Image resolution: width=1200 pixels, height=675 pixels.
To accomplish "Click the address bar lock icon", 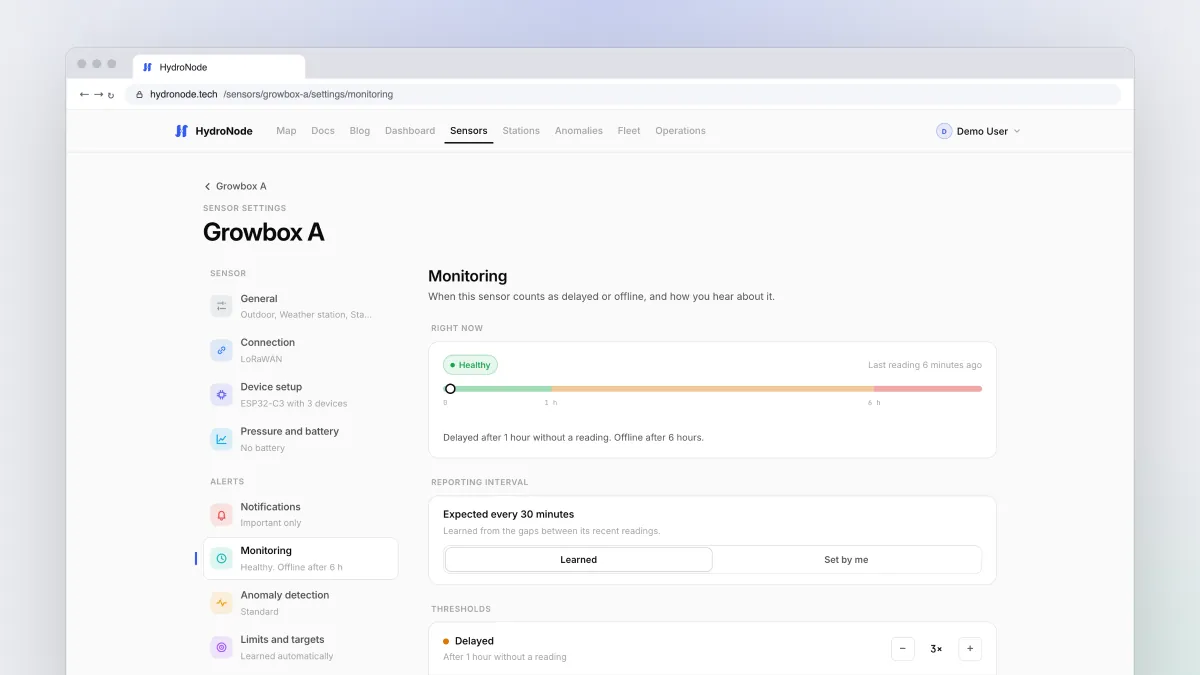I will click(140, 95).
